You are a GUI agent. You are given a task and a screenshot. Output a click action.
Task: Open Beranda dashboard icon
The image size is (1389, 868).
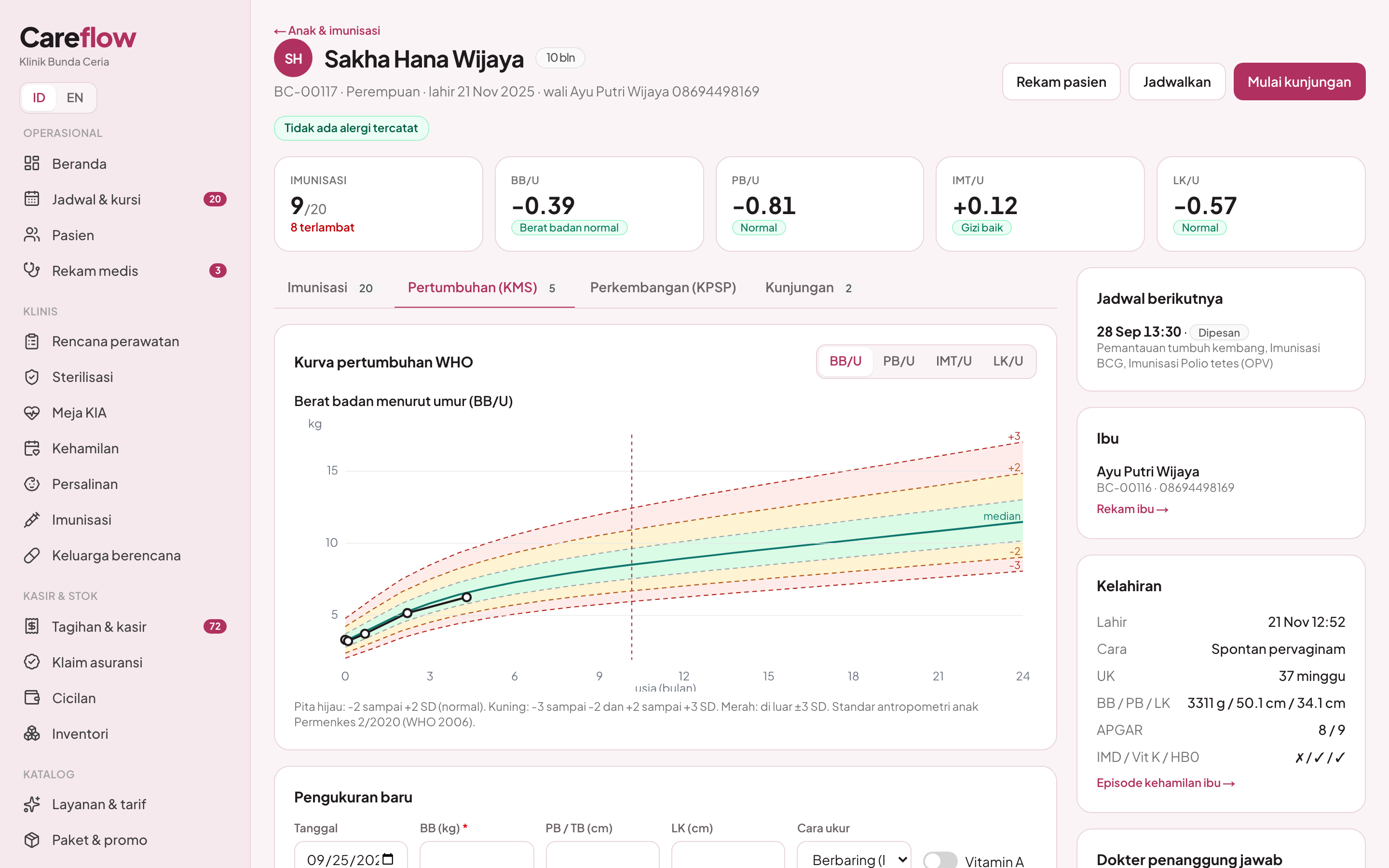pos(31,163)
